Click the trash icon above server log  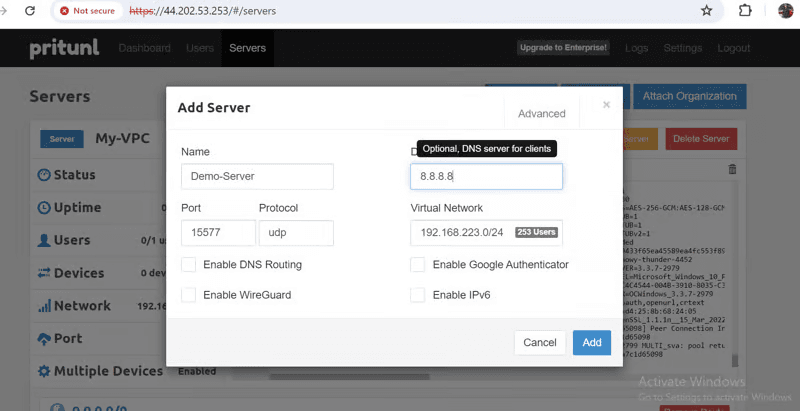[732, 170]
